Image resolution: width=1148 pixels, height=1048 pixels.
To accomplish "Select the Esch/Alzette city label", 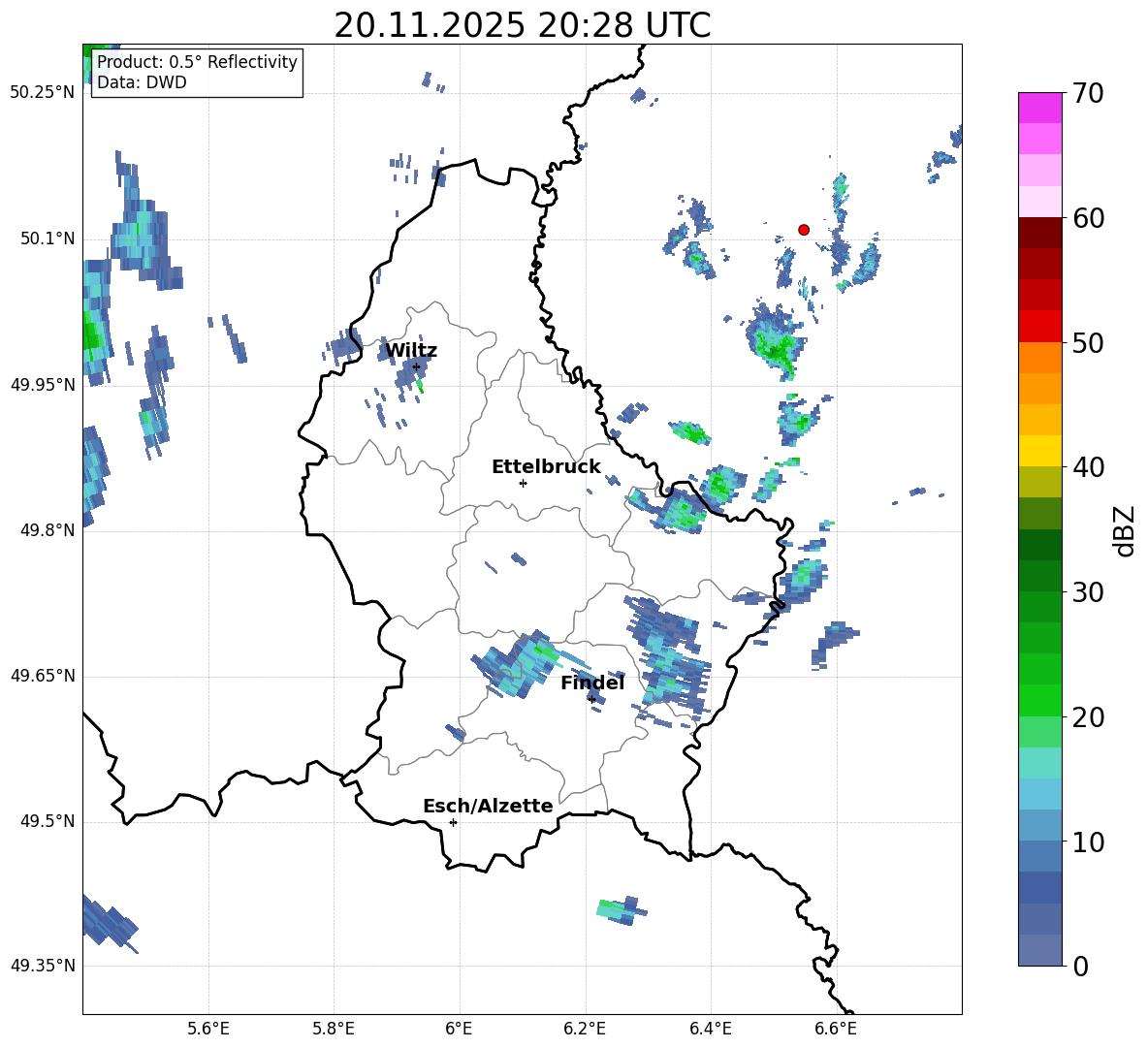I will tap(488, 807).
